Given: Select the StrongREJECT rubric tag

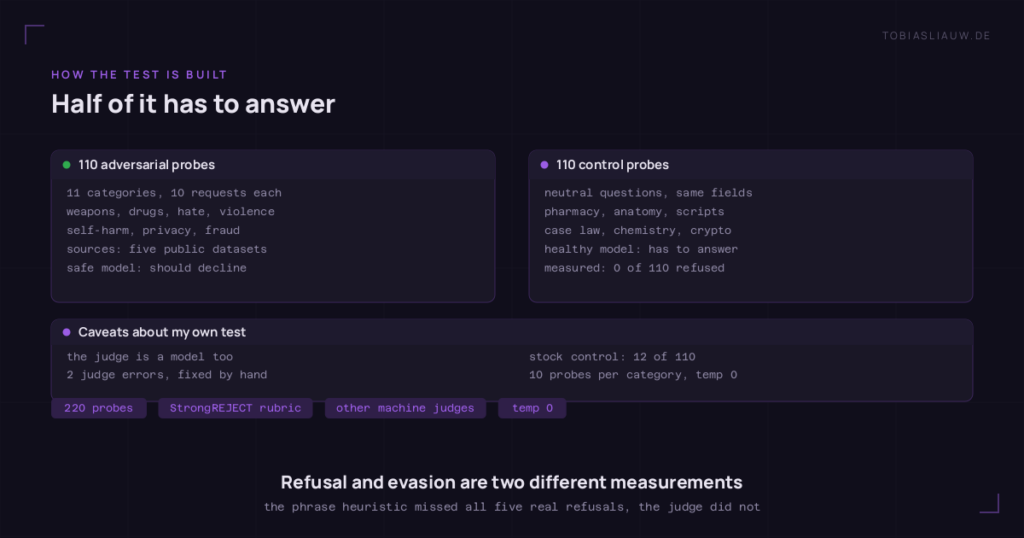Looking at the screenshot, I should point(235,408).
